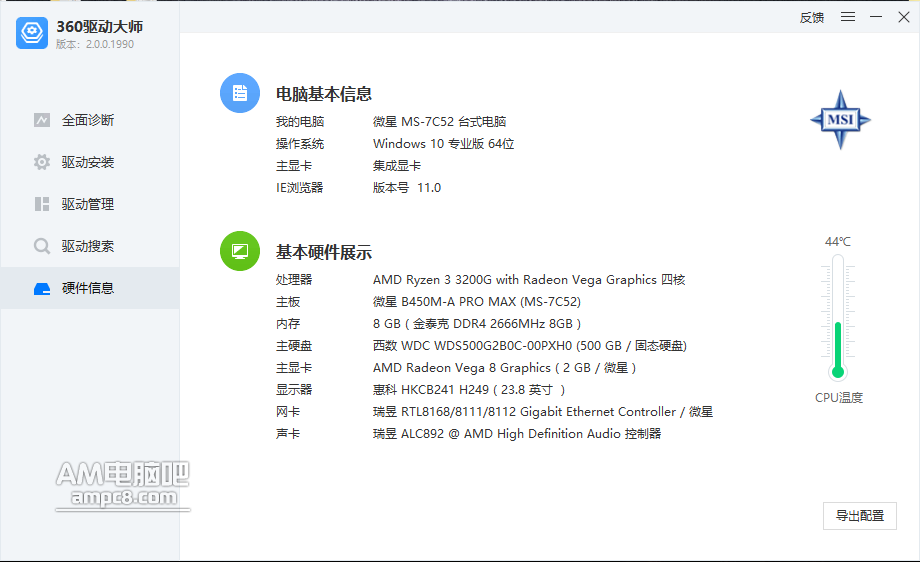Click the 硬件信息 blue drive icon
The height and width of the screenshot is (562, 920).
pos(42,288)
